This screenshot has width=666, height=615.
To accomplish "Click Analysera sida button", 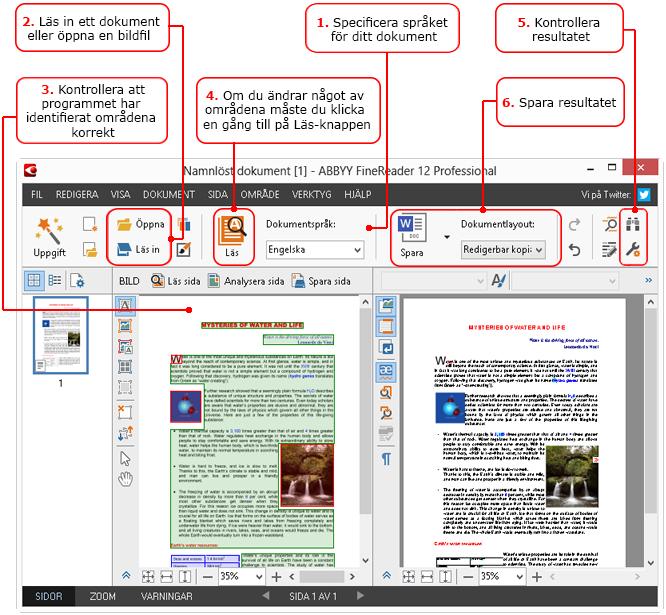I will tap(246, 281).
